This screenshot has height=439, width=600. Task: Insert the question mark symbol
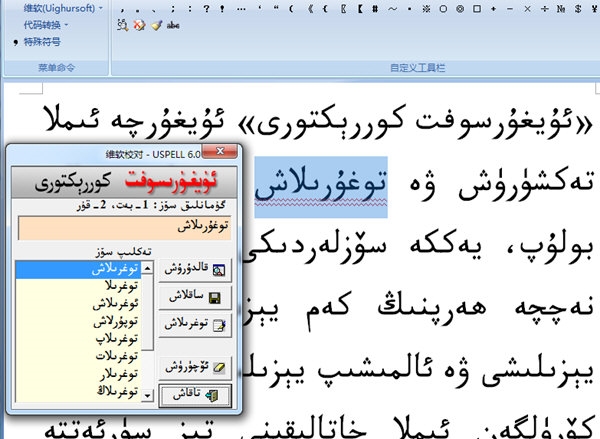pyautogui.click(x=207, y=9)
